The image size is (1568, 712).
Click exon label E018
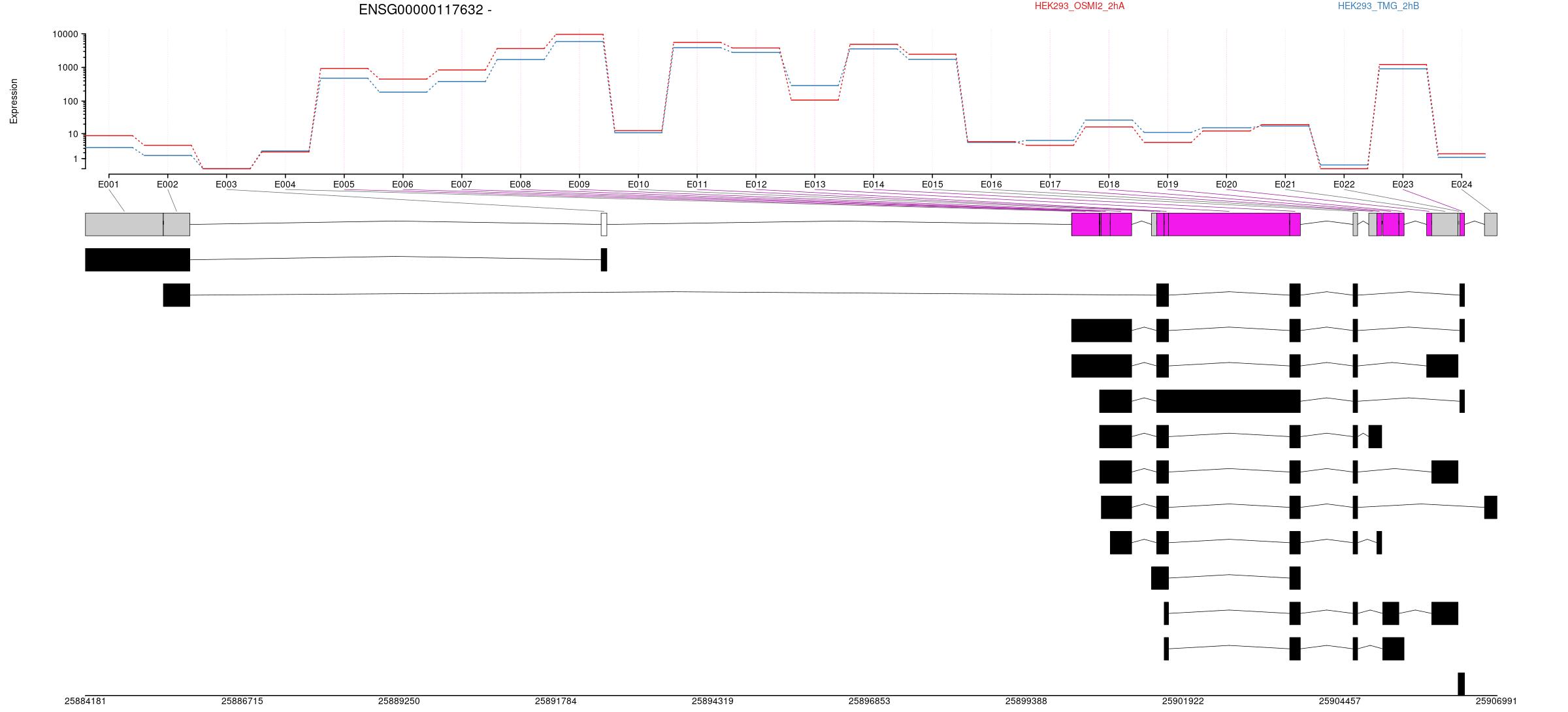(1109, 185)
